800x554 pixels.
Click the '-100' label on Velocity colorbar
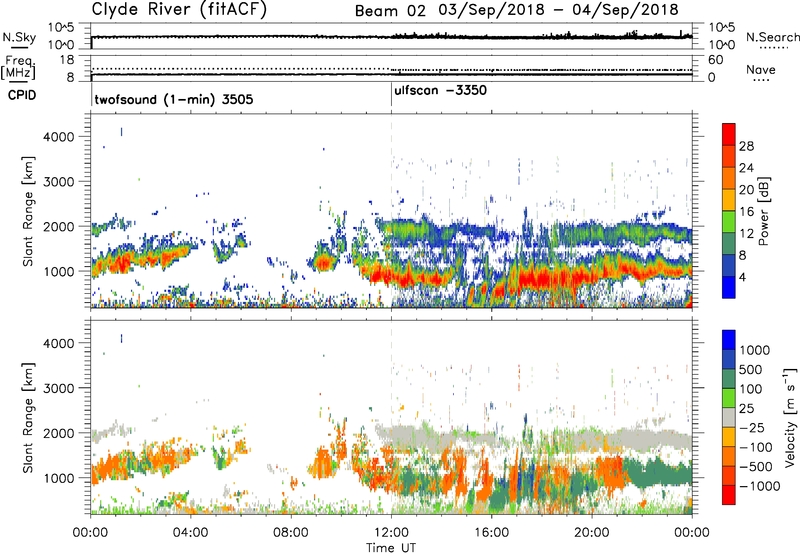(x=756, y=447)
